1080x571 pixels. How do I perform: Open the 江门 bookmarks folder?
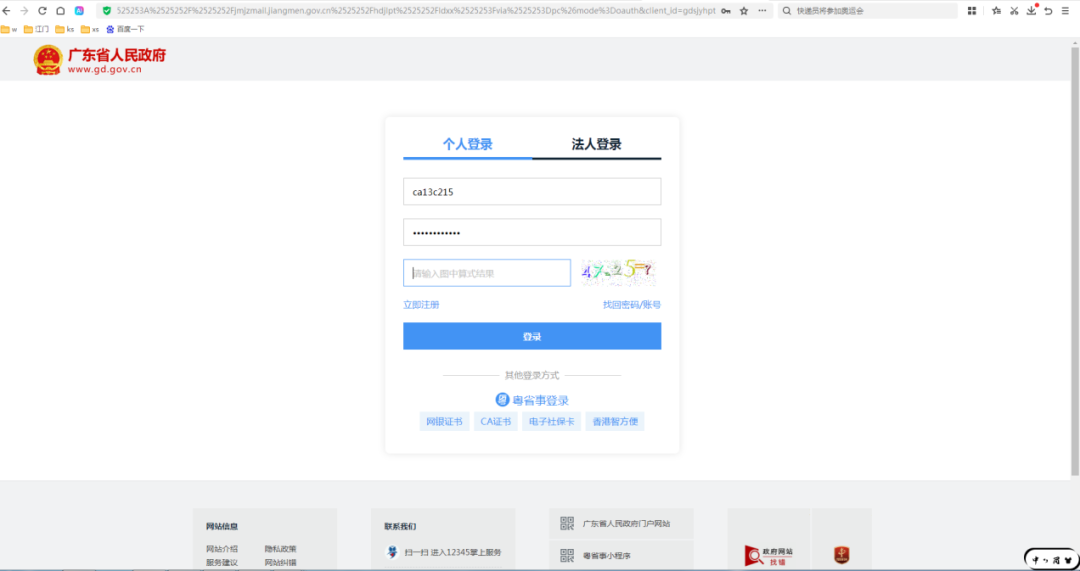(36, 29)
